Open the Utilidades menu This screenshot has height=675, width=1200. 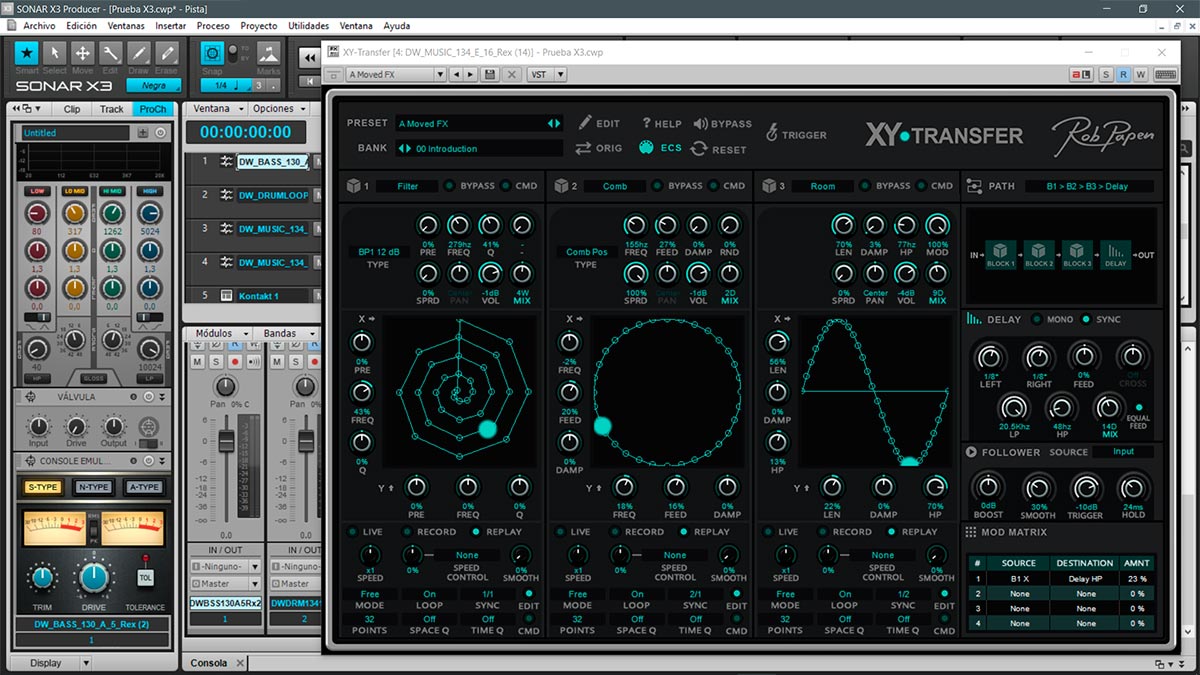(x=308, y=26)
